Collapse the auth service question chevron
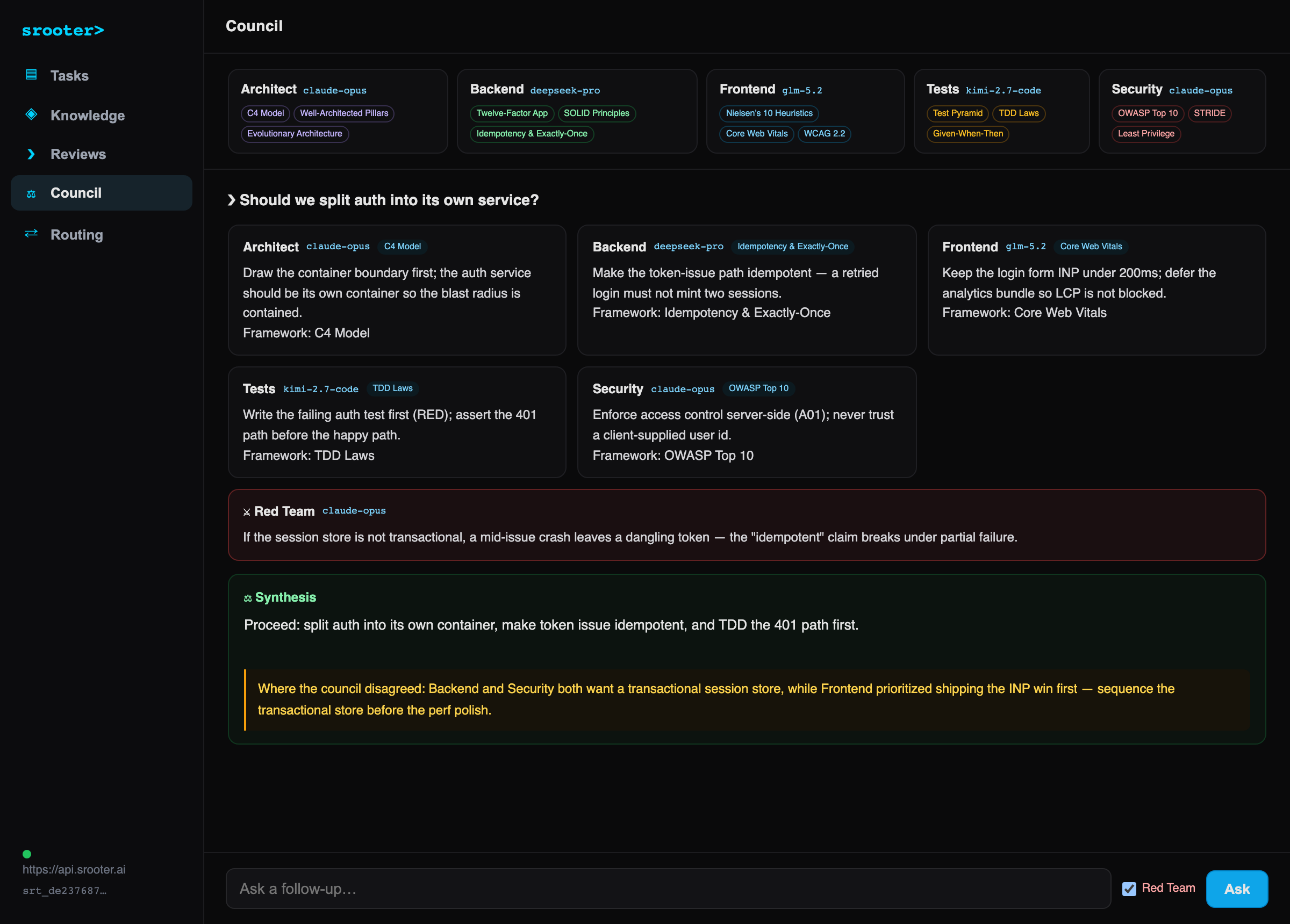This screenshot has height=924, width=1290. coord(232,200)
